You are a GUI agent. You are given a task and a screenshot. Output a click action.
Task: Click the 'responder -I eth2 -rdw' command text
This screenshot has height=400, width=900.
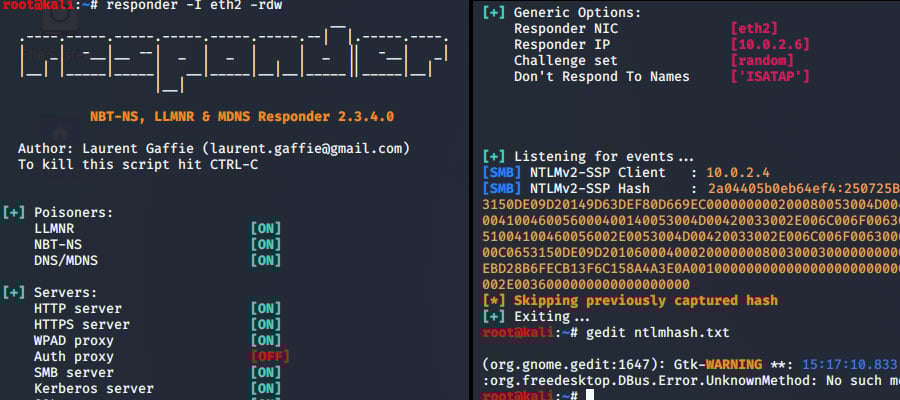coord(194,6)
